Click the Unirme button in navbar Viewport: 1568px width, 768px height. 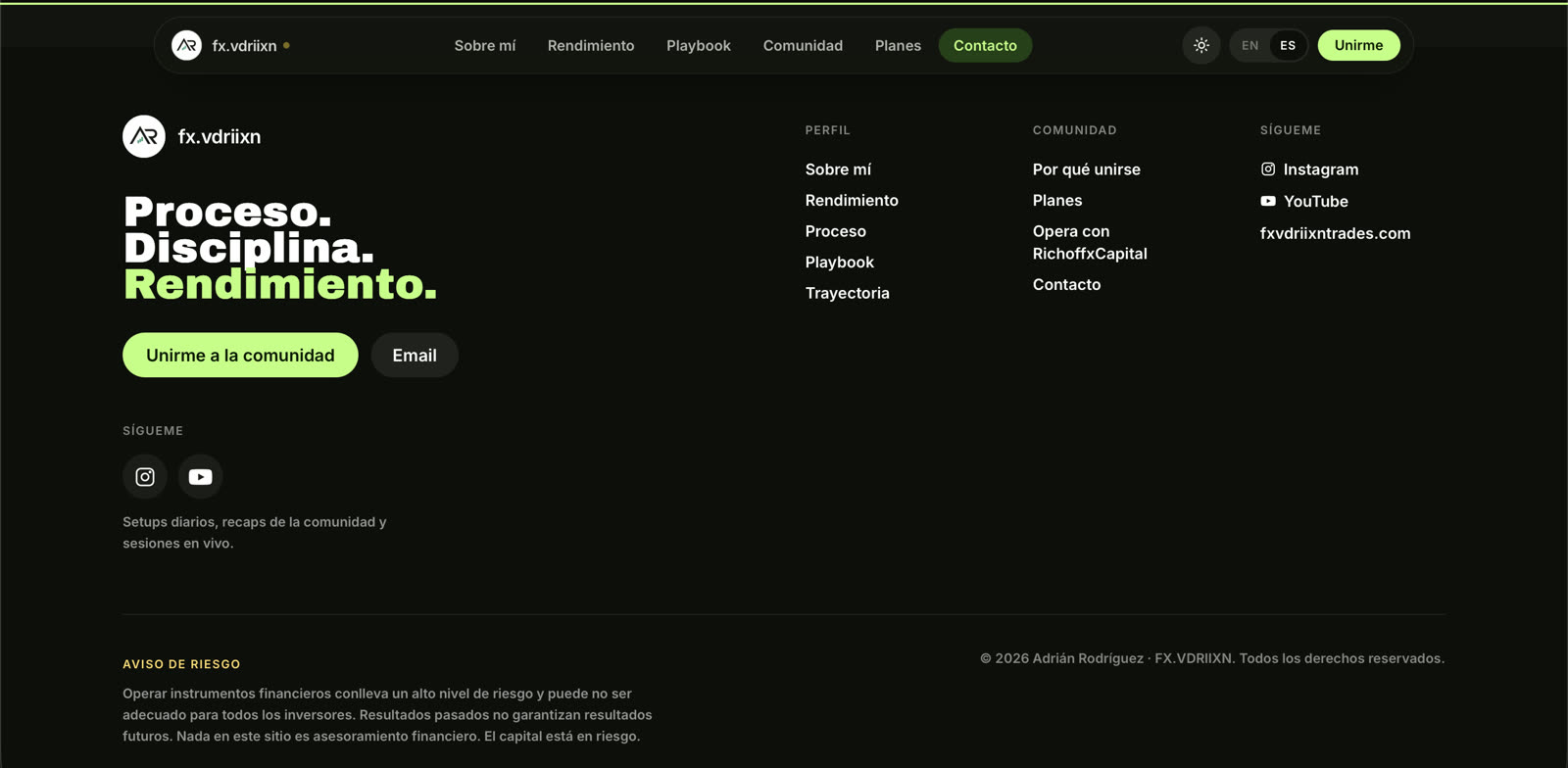click(1358, 45)
